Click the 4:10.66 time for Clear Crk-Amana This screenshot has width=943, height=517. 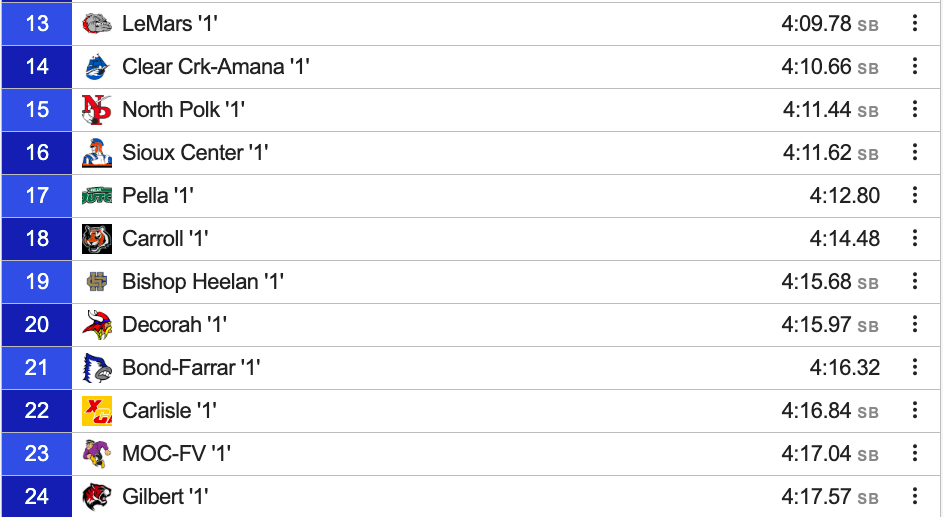816,67
